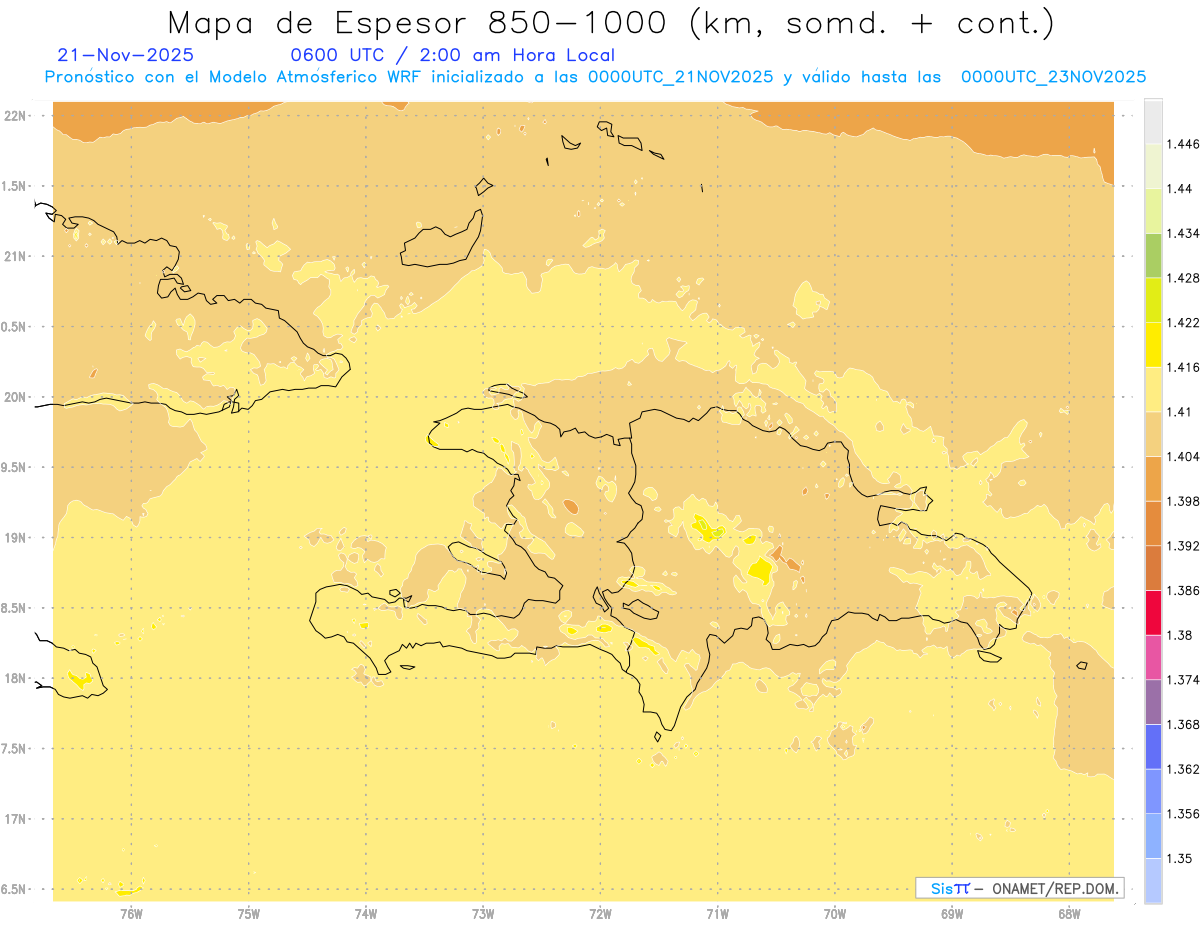Screen dimensions: 1200x927
Task: Click the "0000UTC_23NOV2025" valid-until timestamp
Action: point(1053,77)
